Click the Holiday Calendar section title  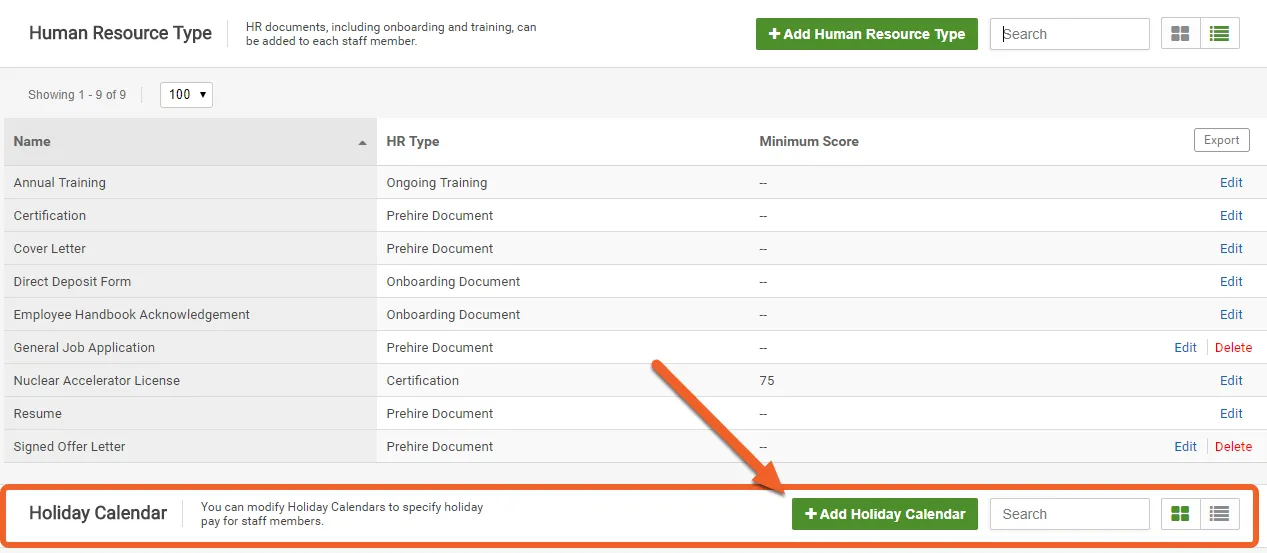(x=98, y=513)
